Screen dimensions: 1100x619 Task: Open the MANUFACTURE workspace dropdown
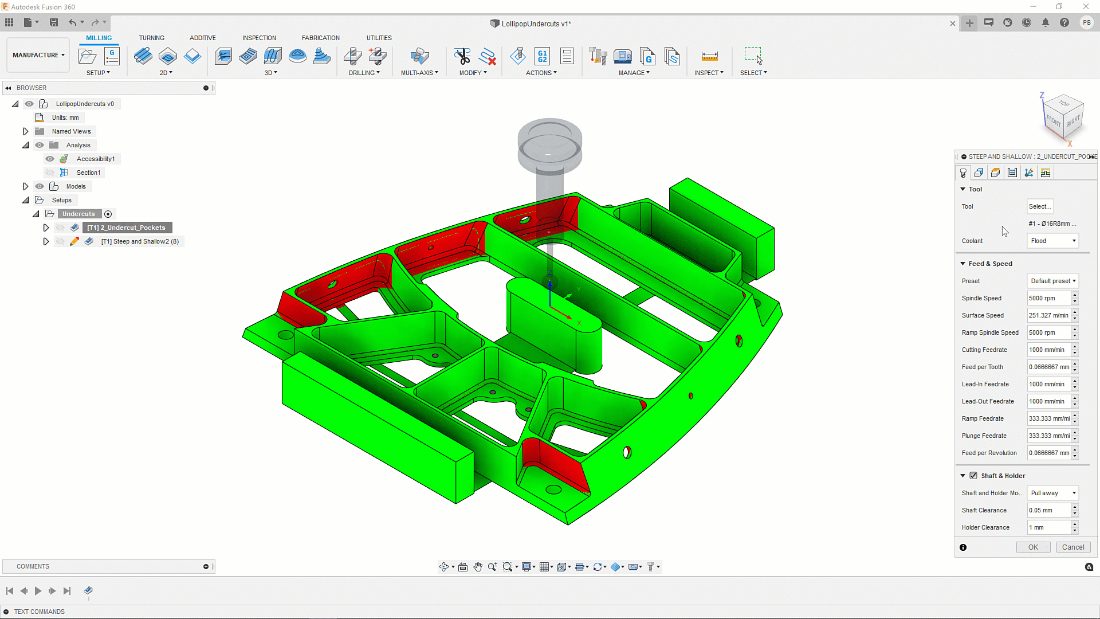38,55
